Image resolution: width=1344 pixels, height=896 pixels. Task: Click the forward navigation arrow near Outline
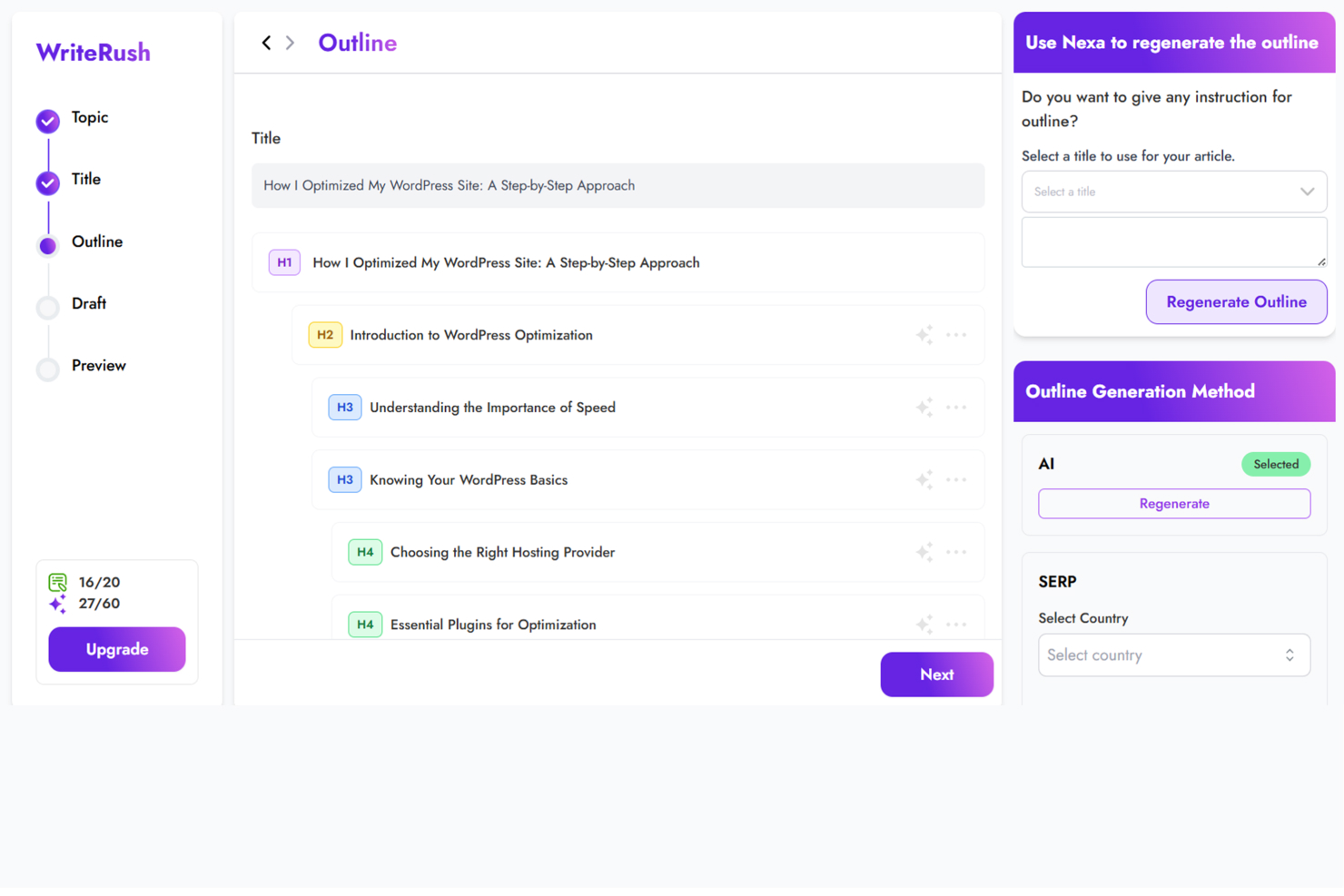289,42
